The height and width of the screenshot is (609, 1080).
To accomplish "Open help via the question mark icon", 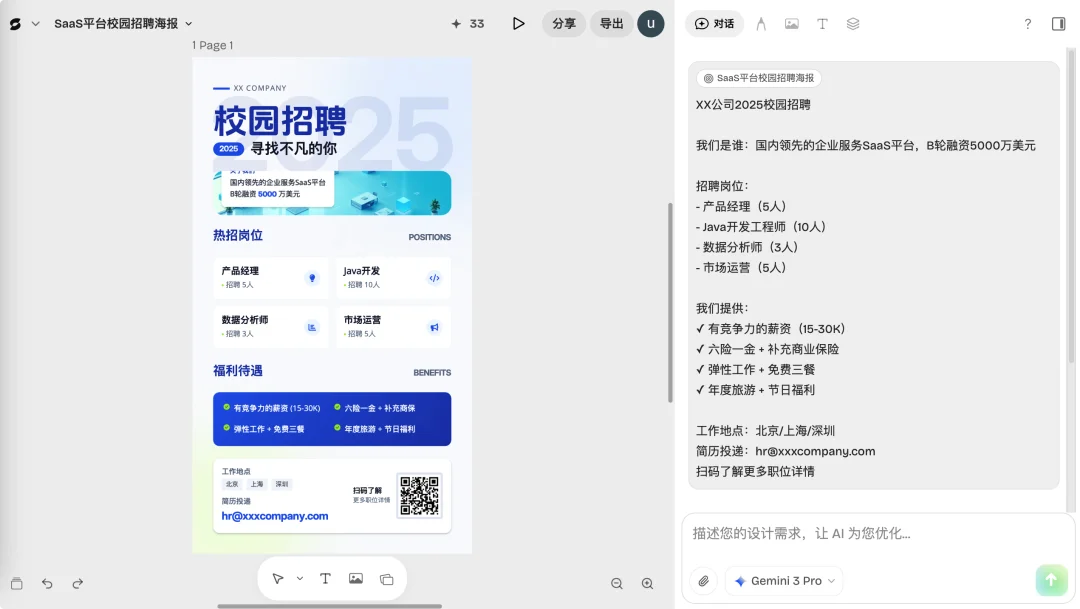I will pyautogui.click(x=1028, y=24).
